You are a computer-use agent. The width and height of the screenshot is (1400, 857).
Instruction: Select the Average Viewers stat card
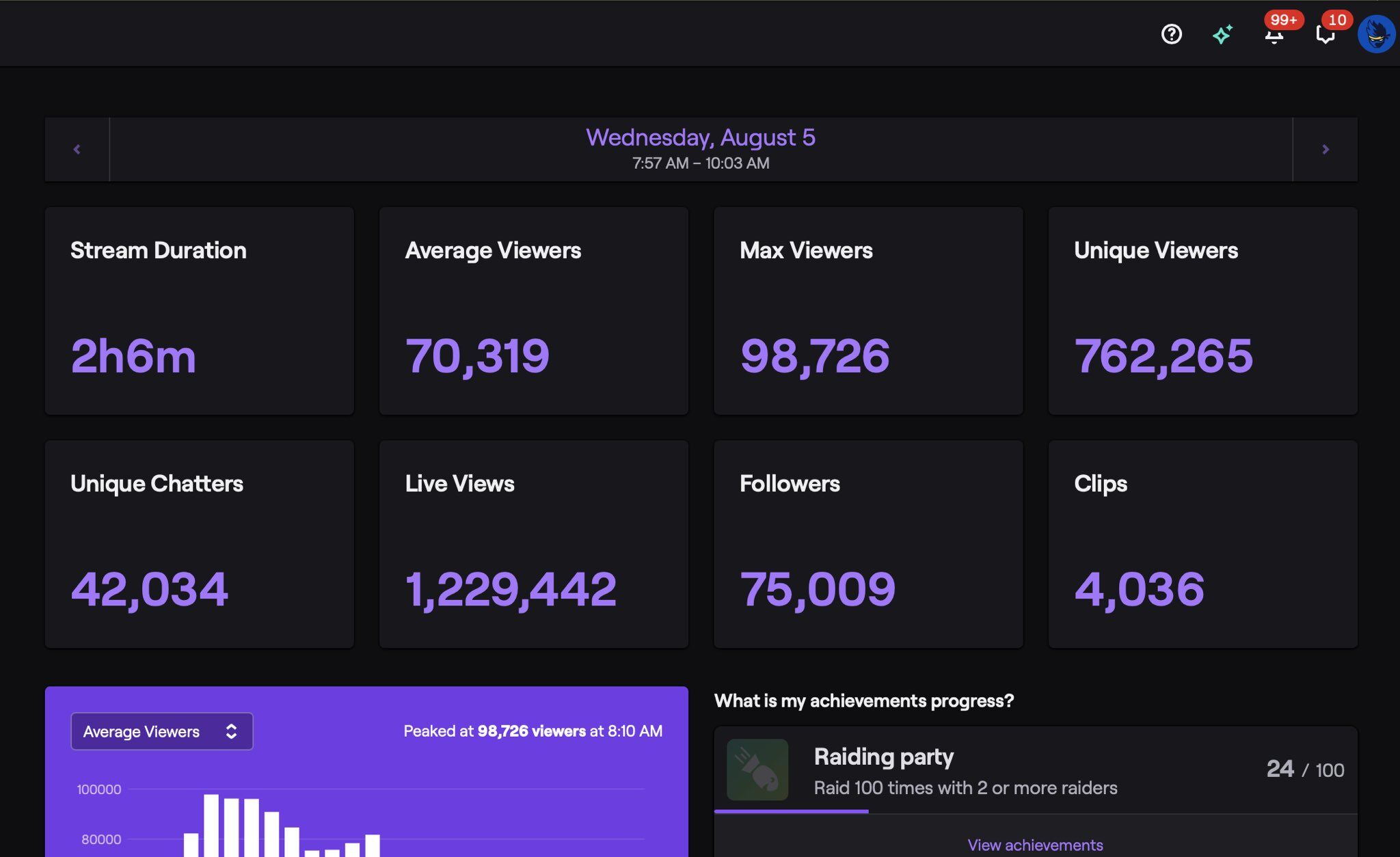[x=533, y=311]
